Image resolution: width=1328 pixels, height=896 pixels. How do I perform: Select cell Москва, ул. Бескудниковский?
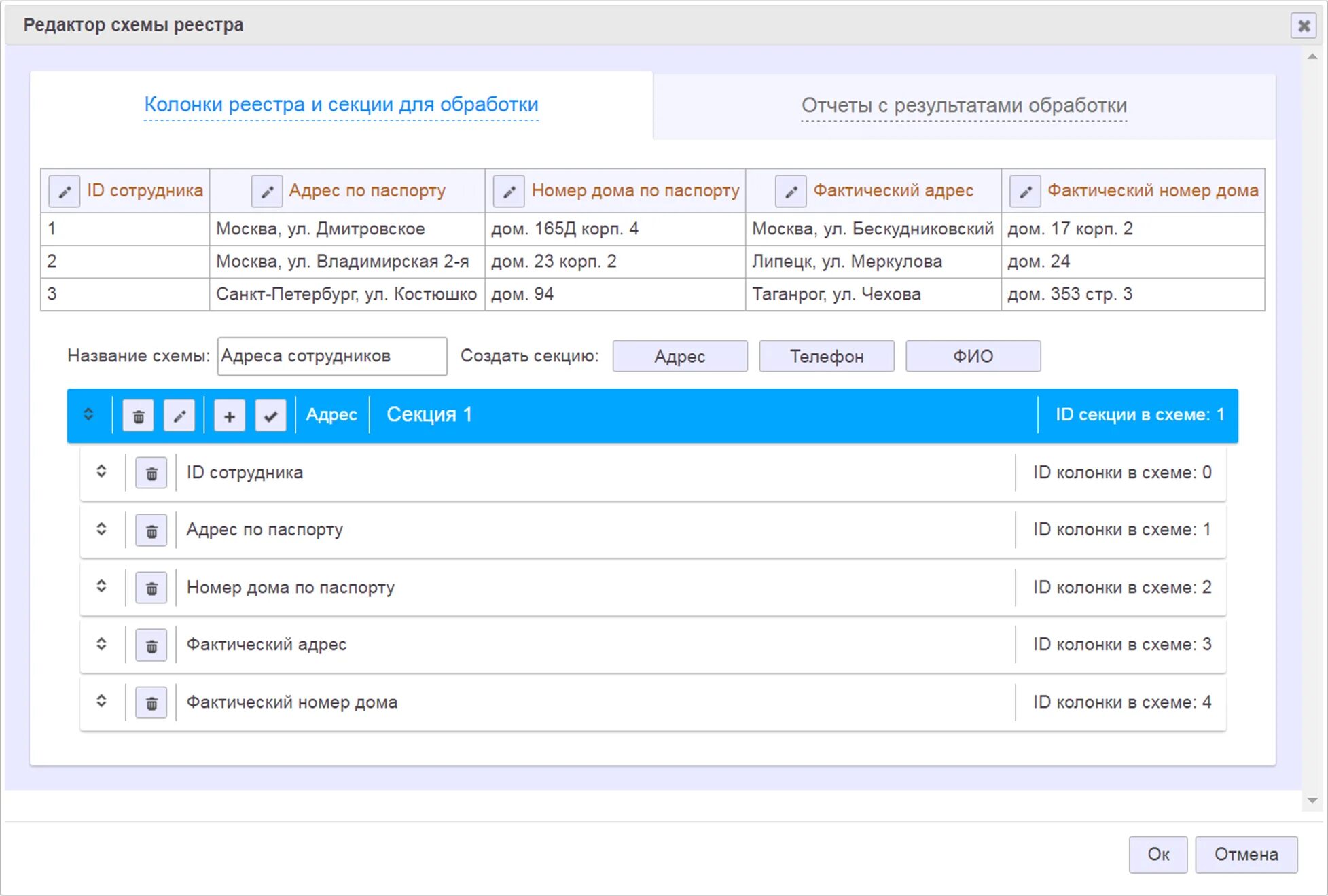point(874,229)
